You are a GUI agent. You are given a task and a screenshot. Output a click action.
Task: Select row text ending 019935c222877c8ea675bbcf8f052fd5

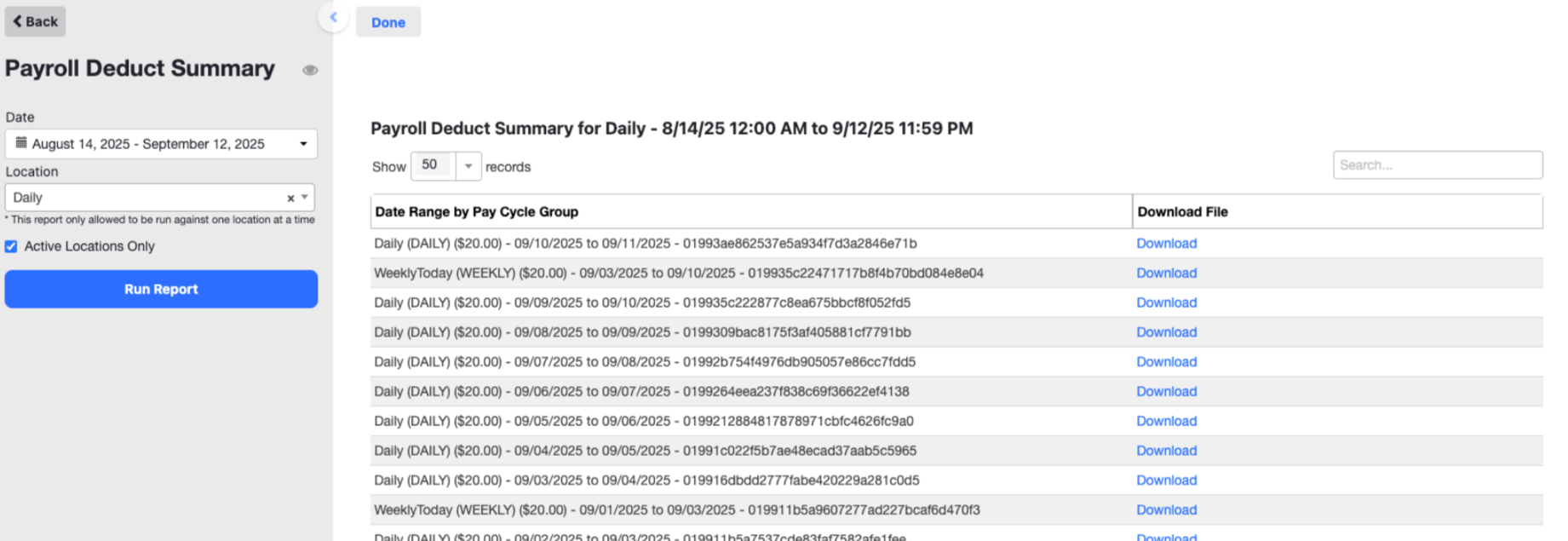(x=642, y=302)
